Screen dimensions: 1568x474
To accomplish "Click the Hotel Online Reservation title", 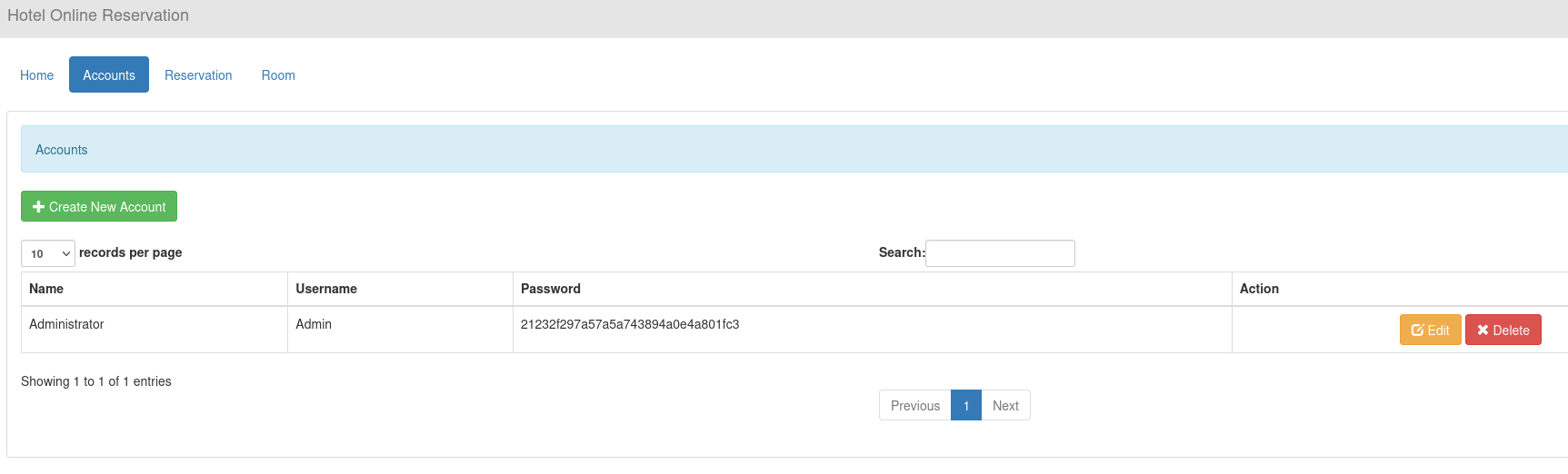I will [98, 15].
